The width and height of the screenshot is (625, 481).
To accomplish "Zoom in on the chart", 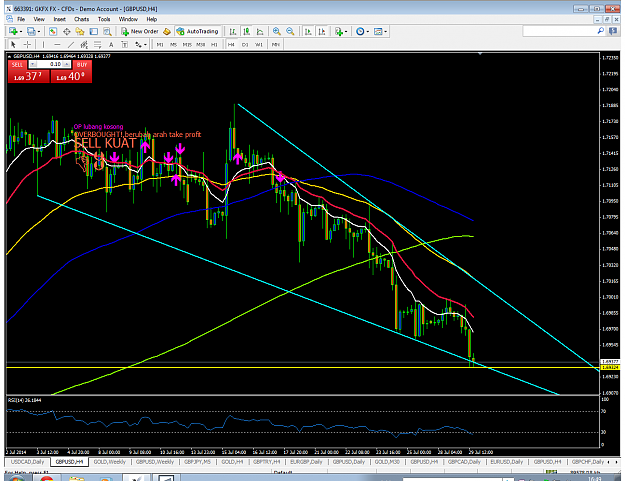I will pyautogui.click(x=277, y=31).
